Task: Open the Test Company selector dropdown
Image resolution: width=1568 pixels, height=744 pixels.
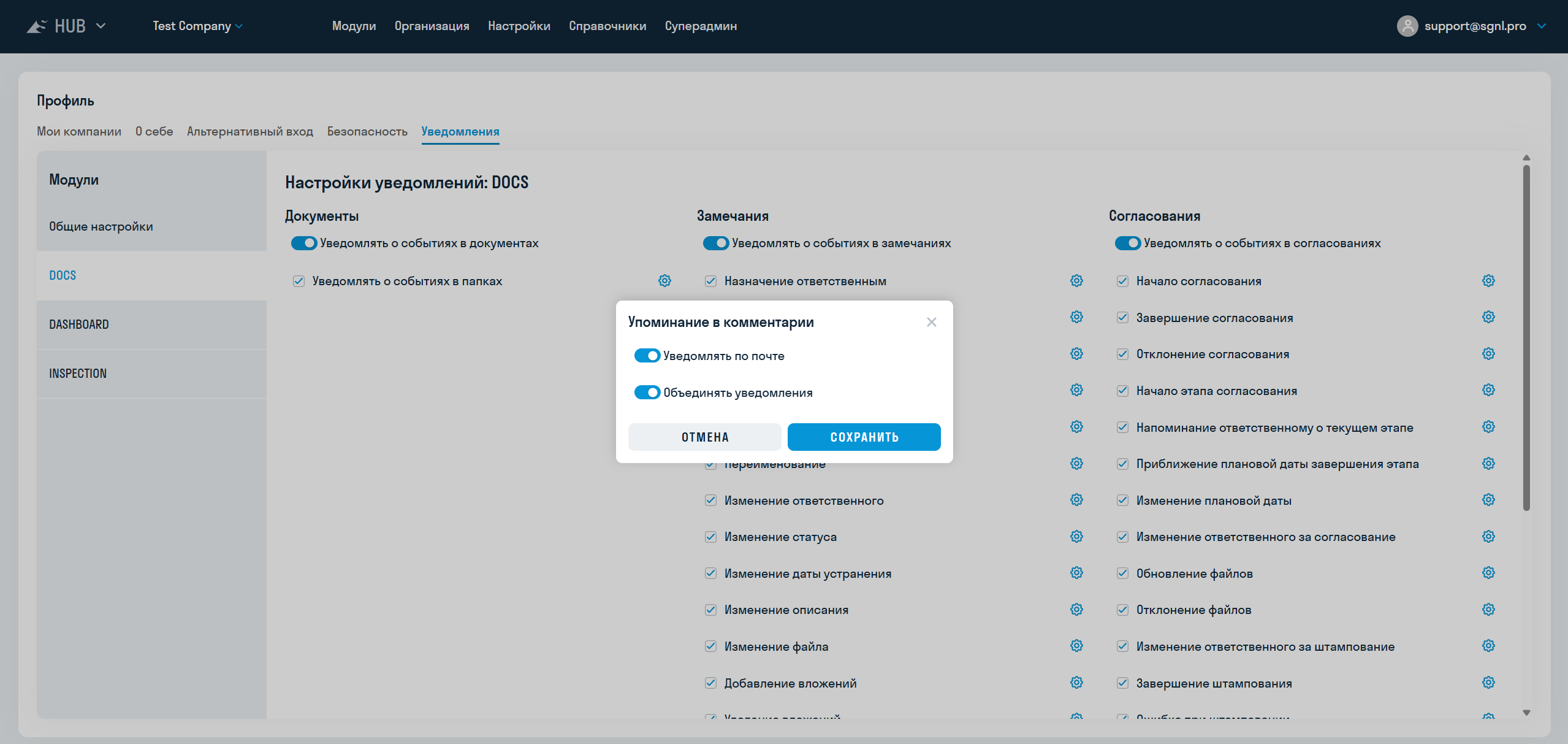Action: (198, 26)
